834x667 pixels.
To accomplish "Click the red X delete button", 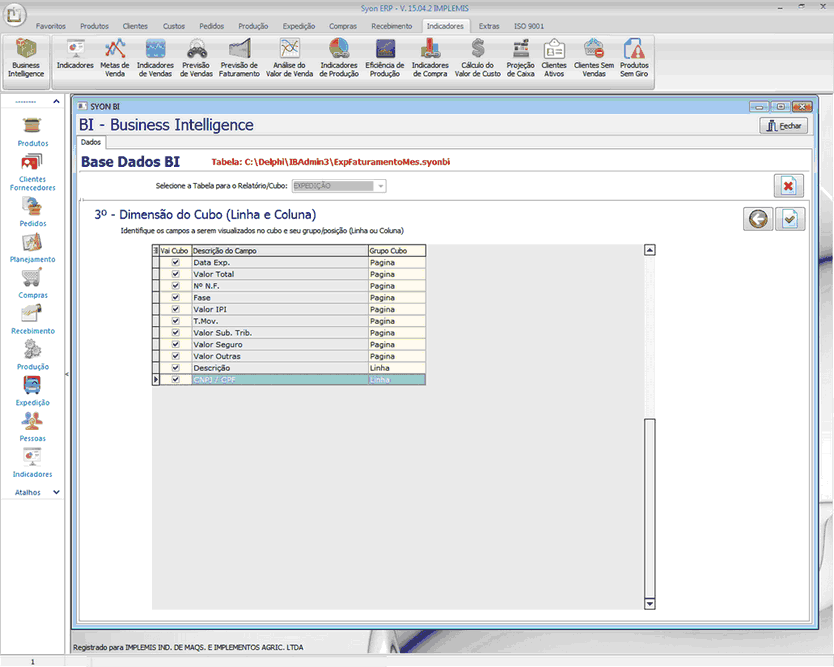I will coord(788,186).
